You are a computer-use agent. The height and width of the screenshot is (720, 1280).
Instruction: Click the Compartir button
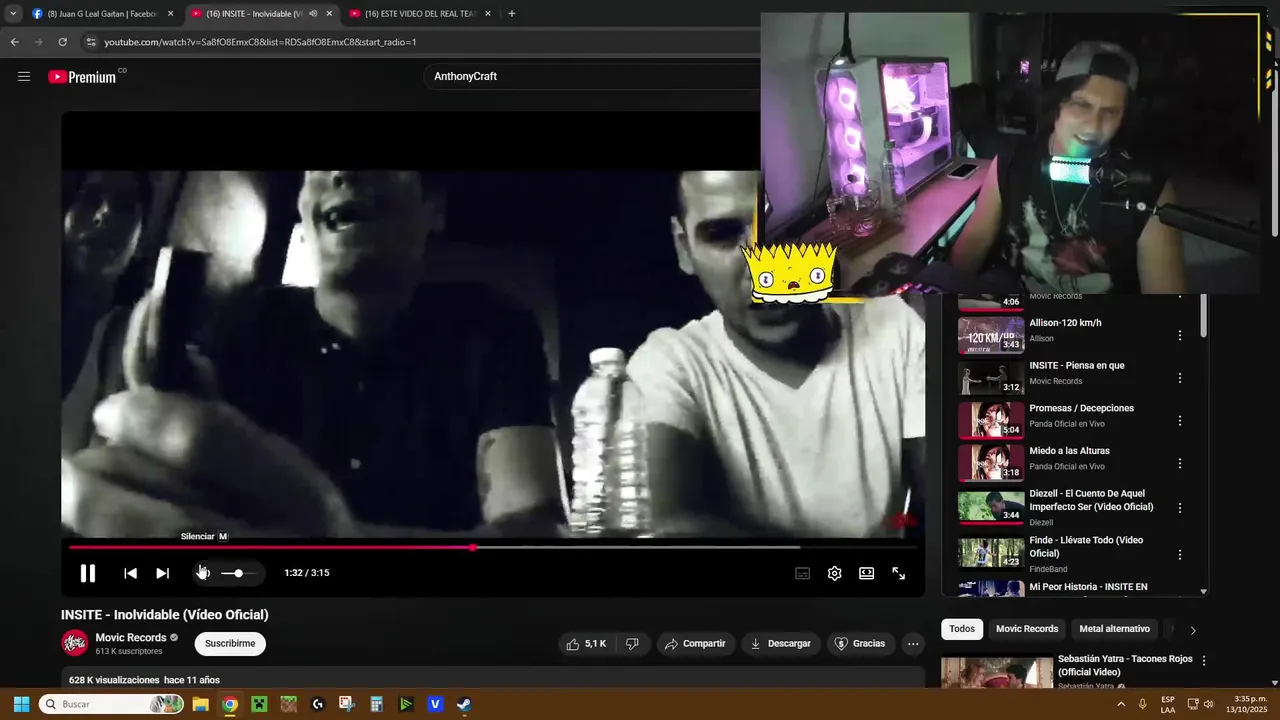point(695,643)
